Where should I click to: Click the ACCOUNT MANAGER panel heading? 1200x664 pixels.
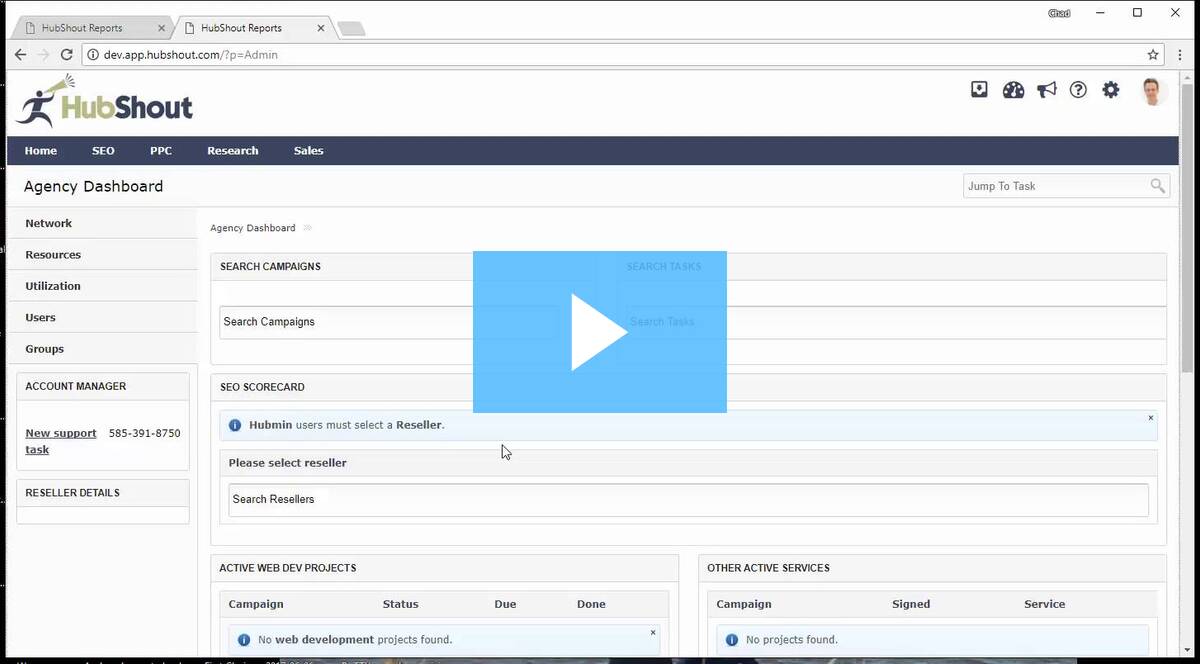[x=76, y=386]
